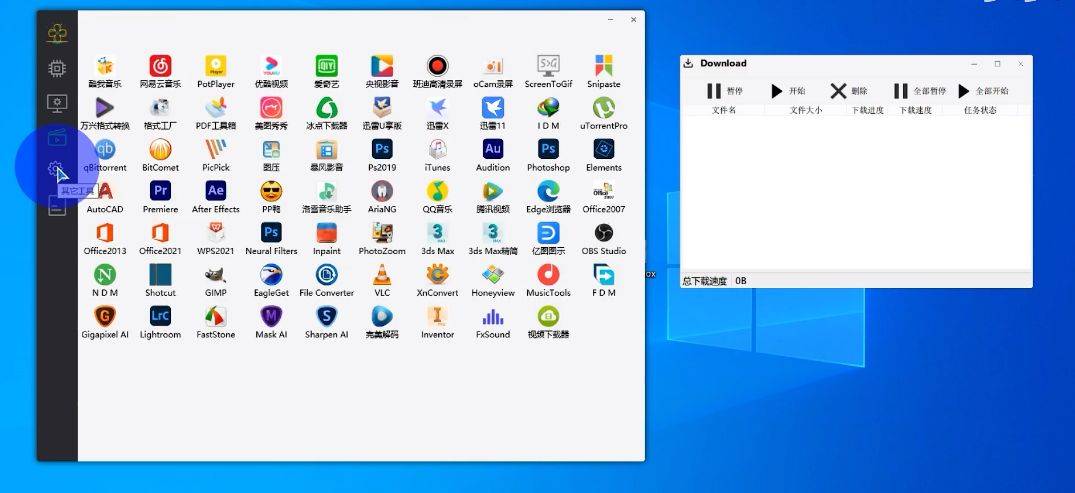Select the After Effects icon

click(x=215, y=192)
